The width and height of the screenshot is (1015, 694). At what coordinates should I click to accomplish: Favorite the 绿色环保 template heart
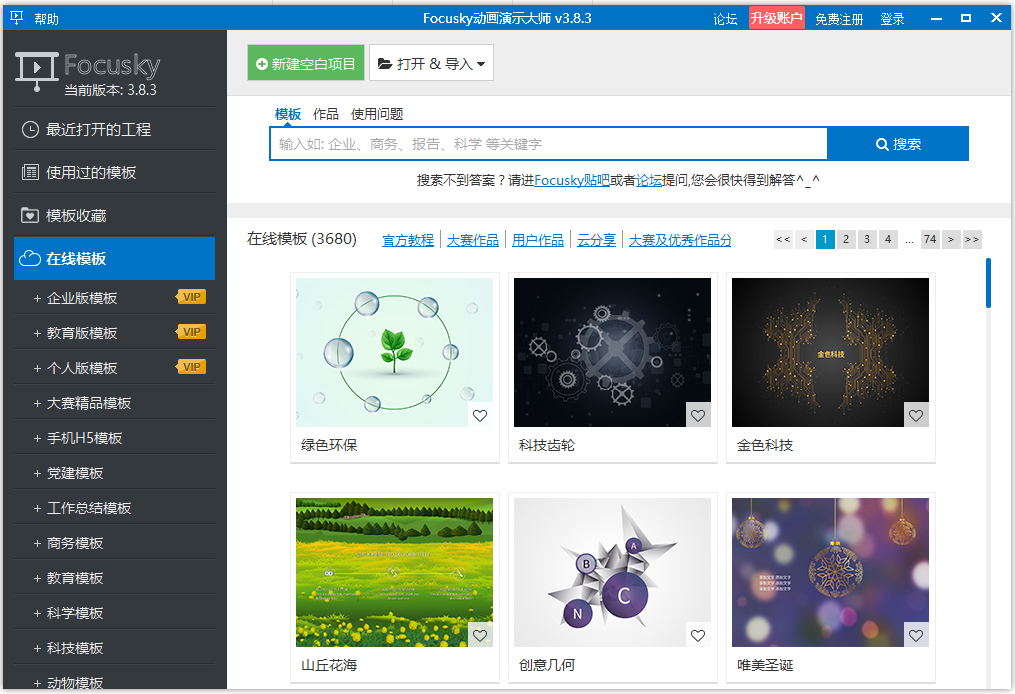(x=480, y=416)
